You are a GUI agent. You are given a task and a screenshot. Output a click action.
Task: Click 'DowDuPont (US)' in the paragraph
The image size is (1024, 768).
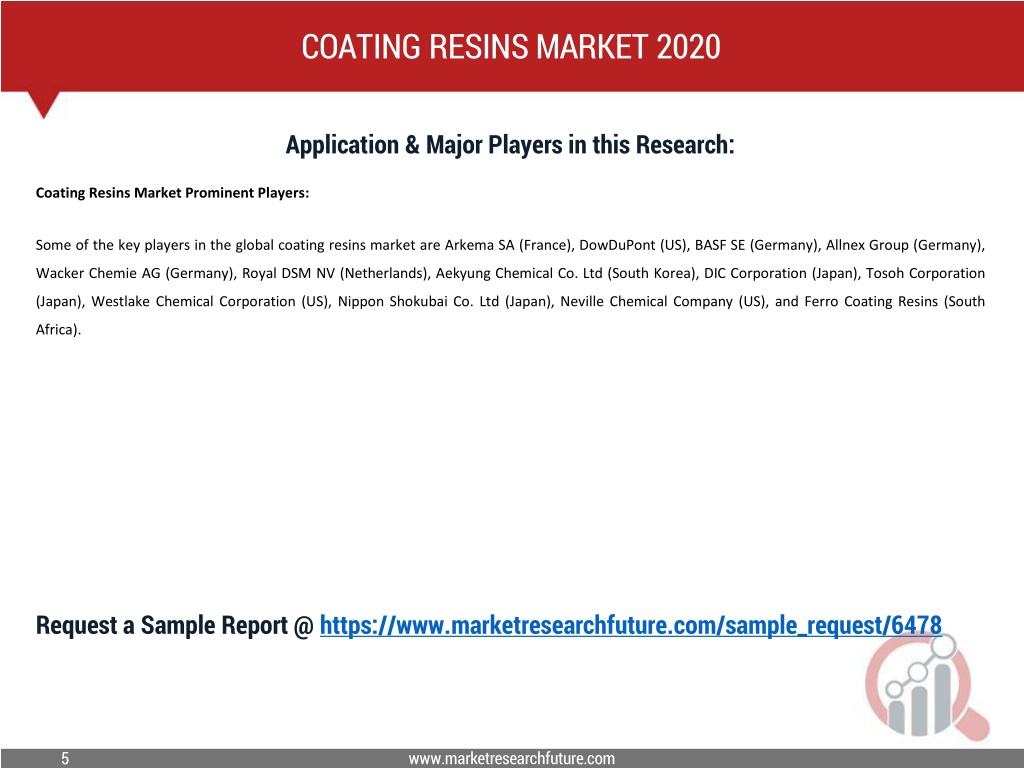click(x=632, y=246)
